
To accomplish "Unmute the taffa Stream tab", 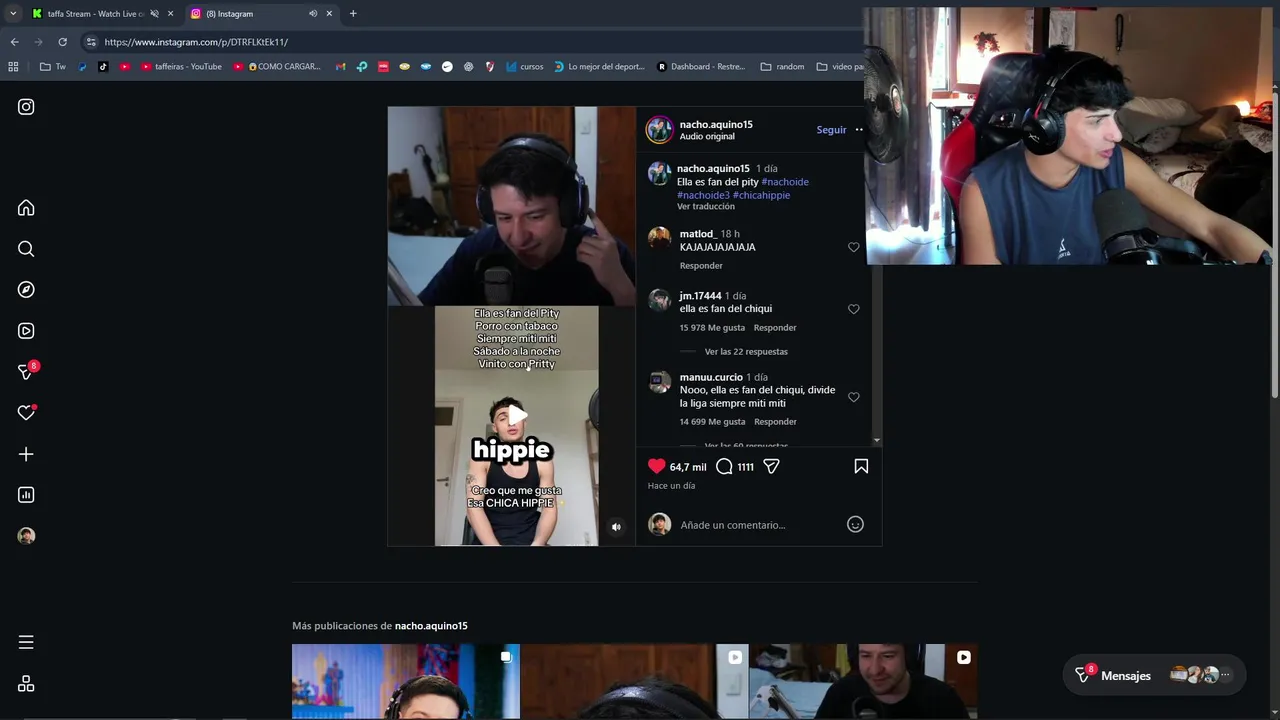I will (154, 14).
